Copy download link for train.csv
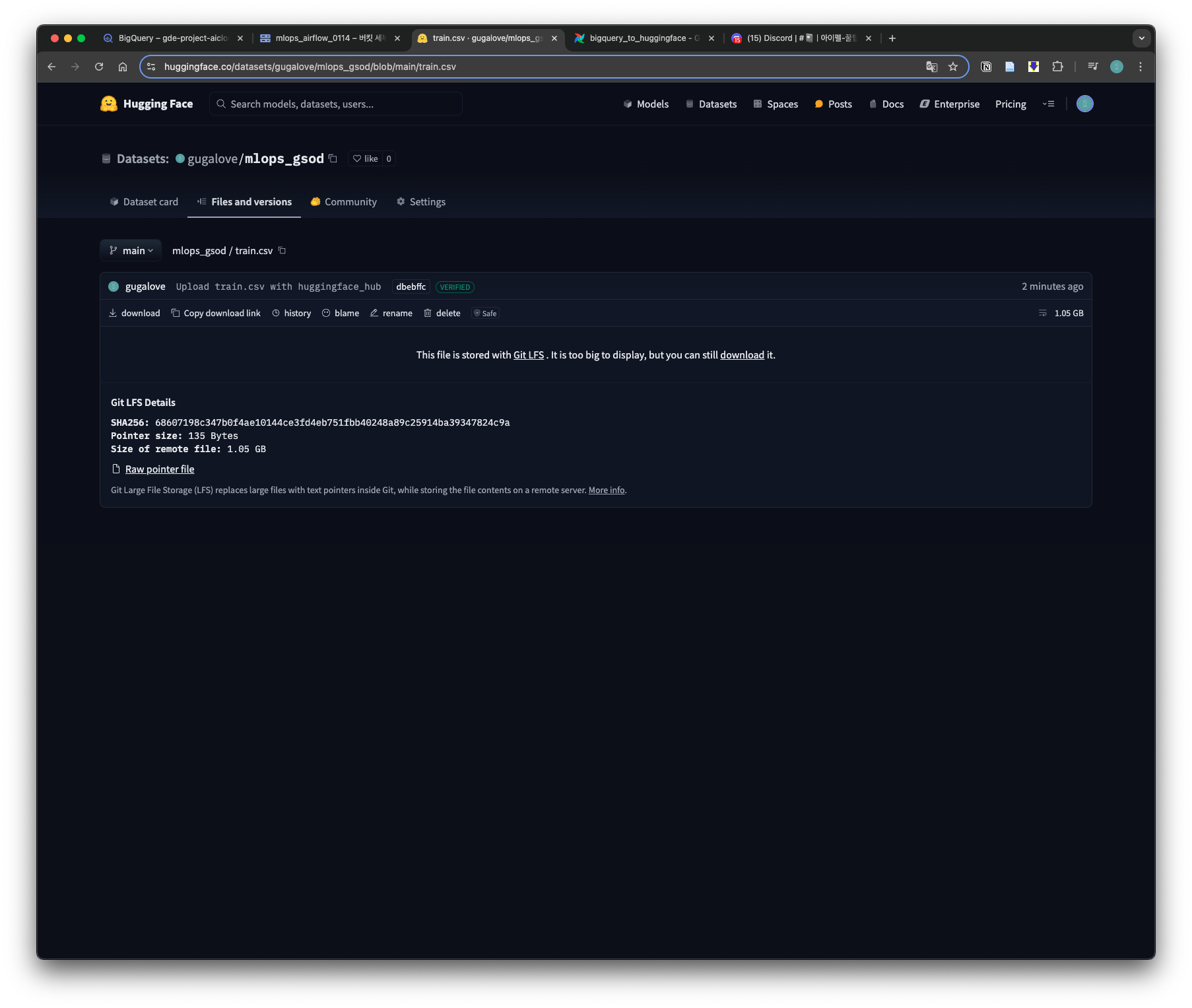Image resolution: width=1192 pixels, height=1008 pixels. [x=216, y=313]
